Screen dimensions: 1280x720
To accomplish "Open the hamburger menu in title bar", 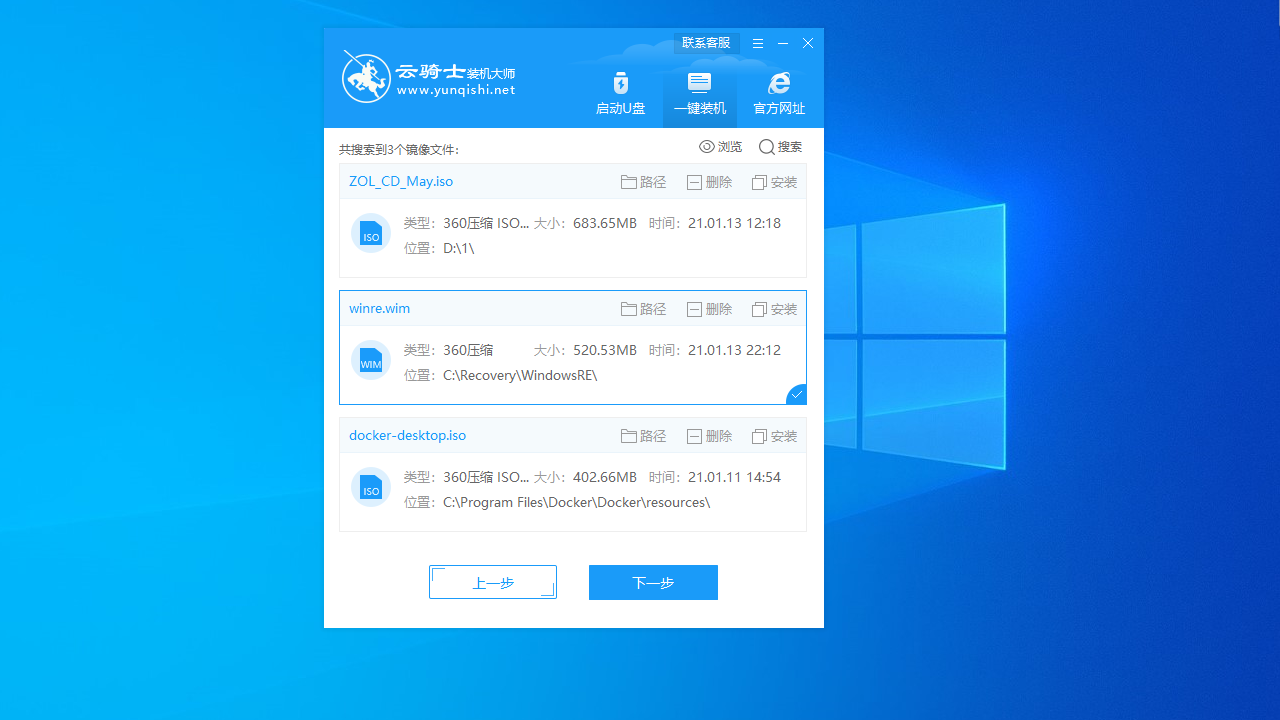I will [x=757, y=43].
